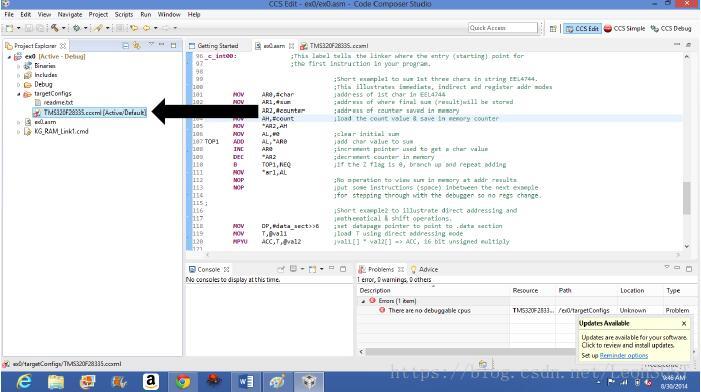
Task: Open the Debug icon dropdown arrow
Action: click(x=85, y=28)
